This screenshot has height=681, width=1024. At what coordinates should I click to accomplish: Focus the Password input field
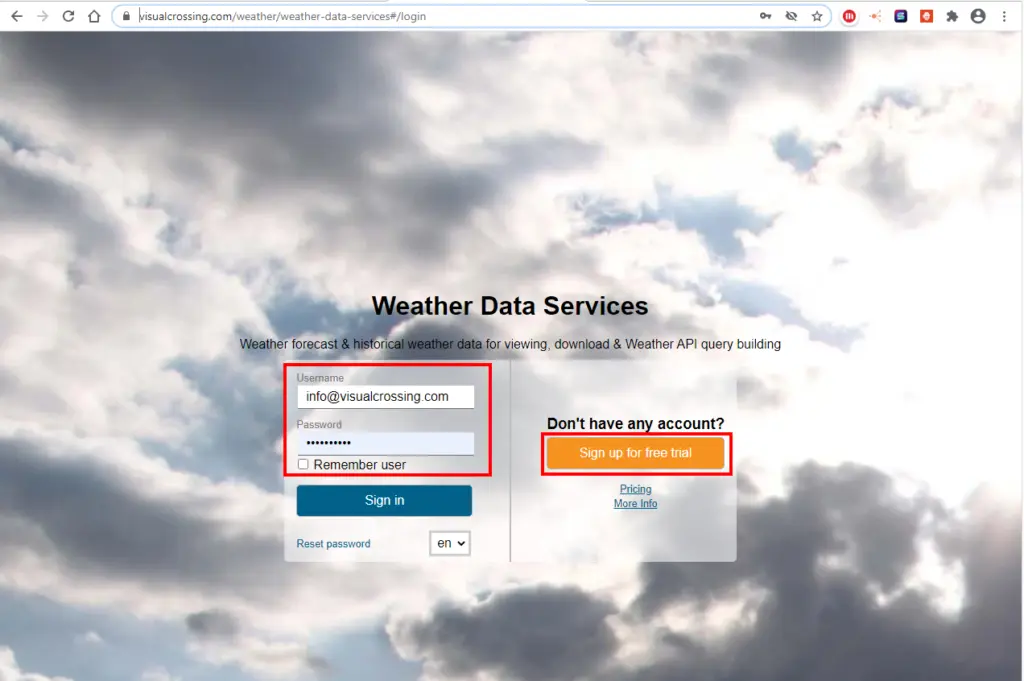click(385, 443)
